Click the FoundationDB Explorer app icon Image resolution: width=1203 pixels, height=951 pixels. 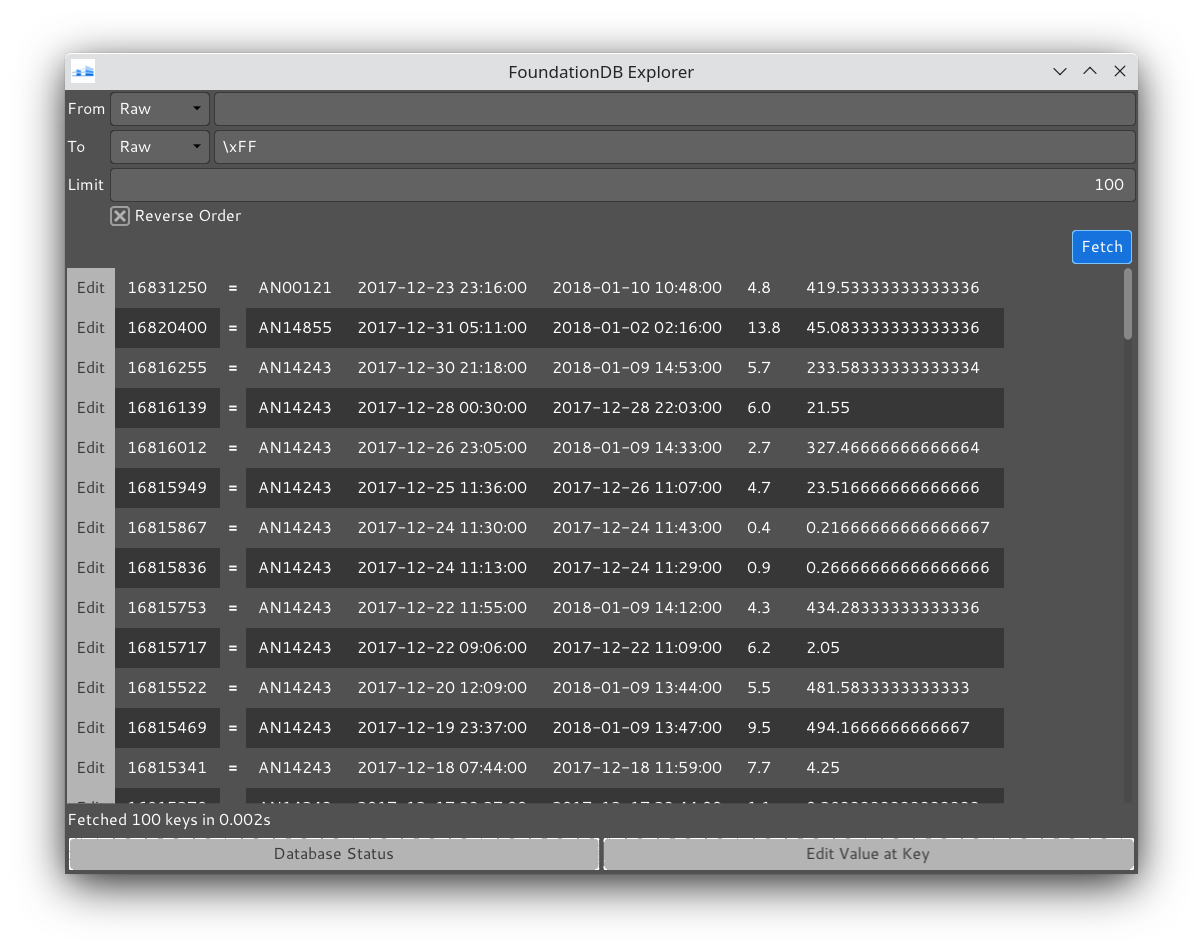click(83, 72)
